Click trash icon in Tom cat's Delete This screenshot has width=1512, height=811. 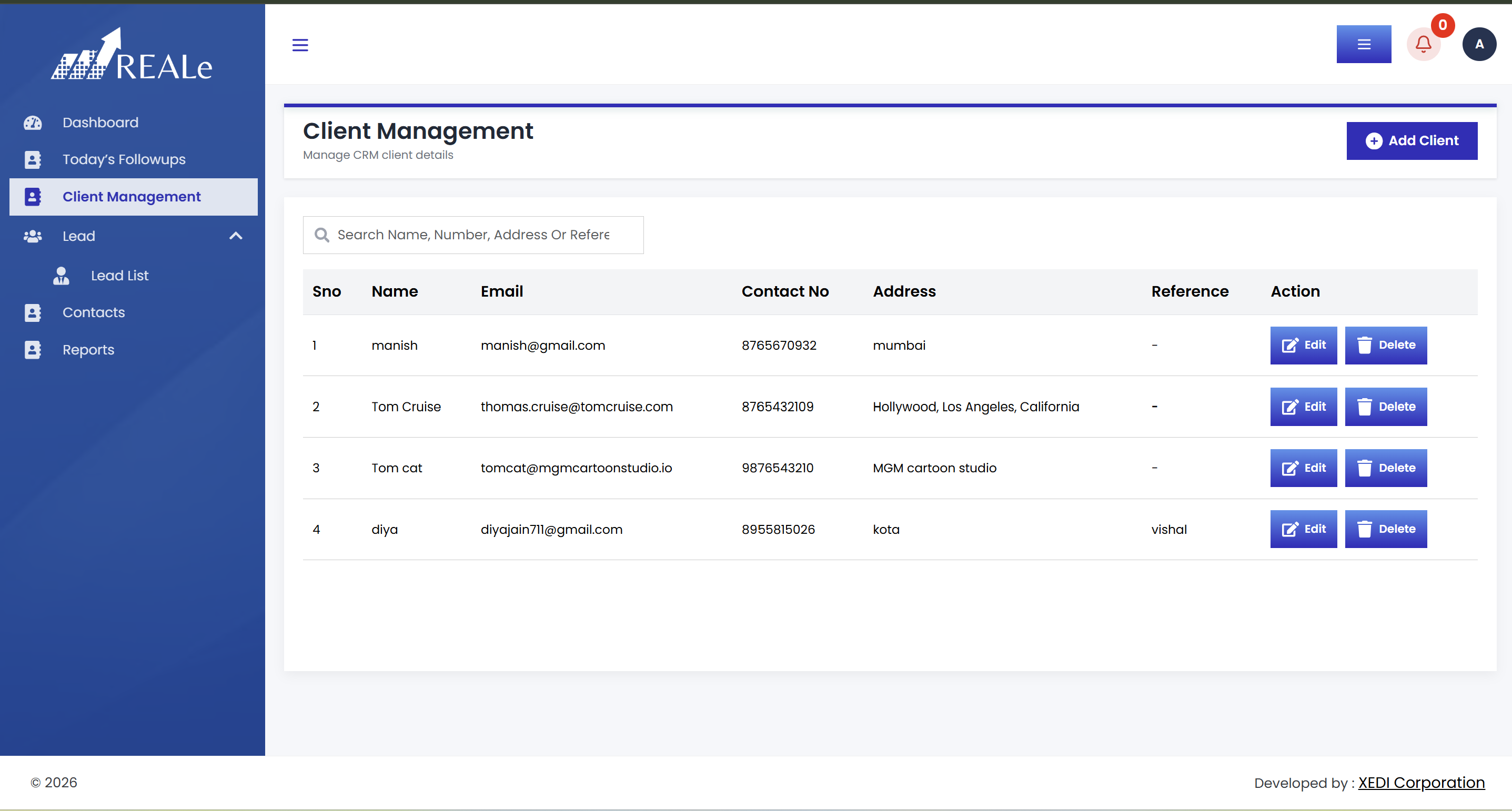click(x=1364, y=468)
